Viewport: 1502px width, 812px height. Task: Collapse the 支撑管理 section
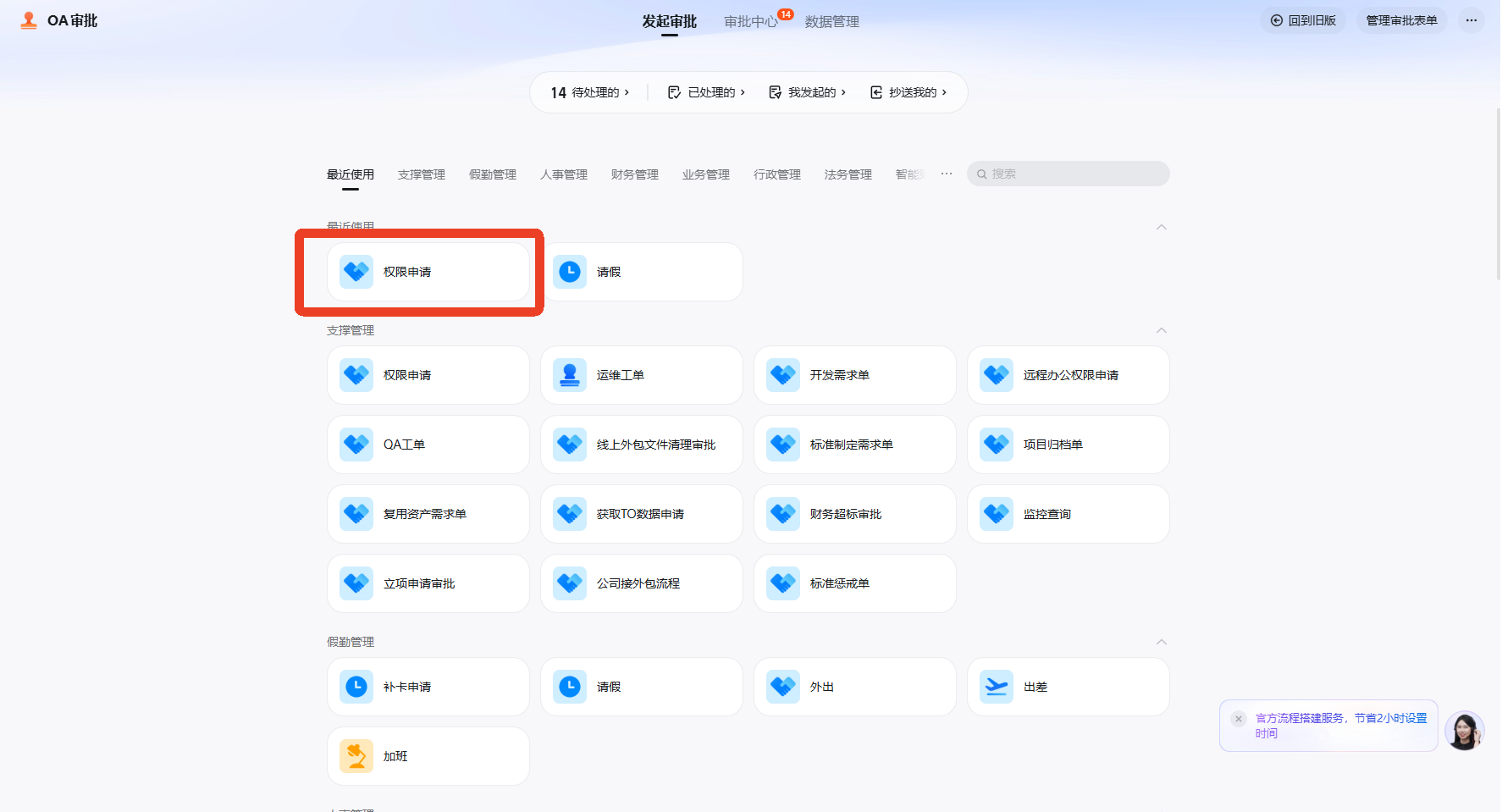[1162, 330]
